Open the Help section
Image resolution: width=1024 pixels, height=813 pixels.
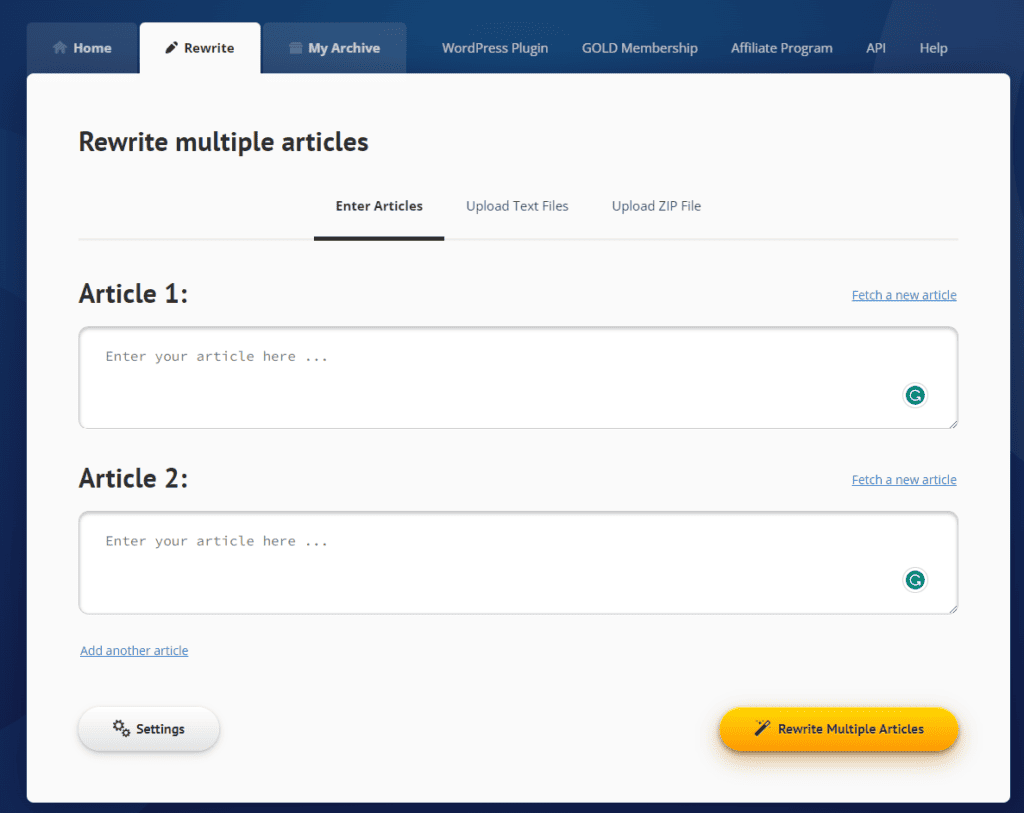click(933, 47)
